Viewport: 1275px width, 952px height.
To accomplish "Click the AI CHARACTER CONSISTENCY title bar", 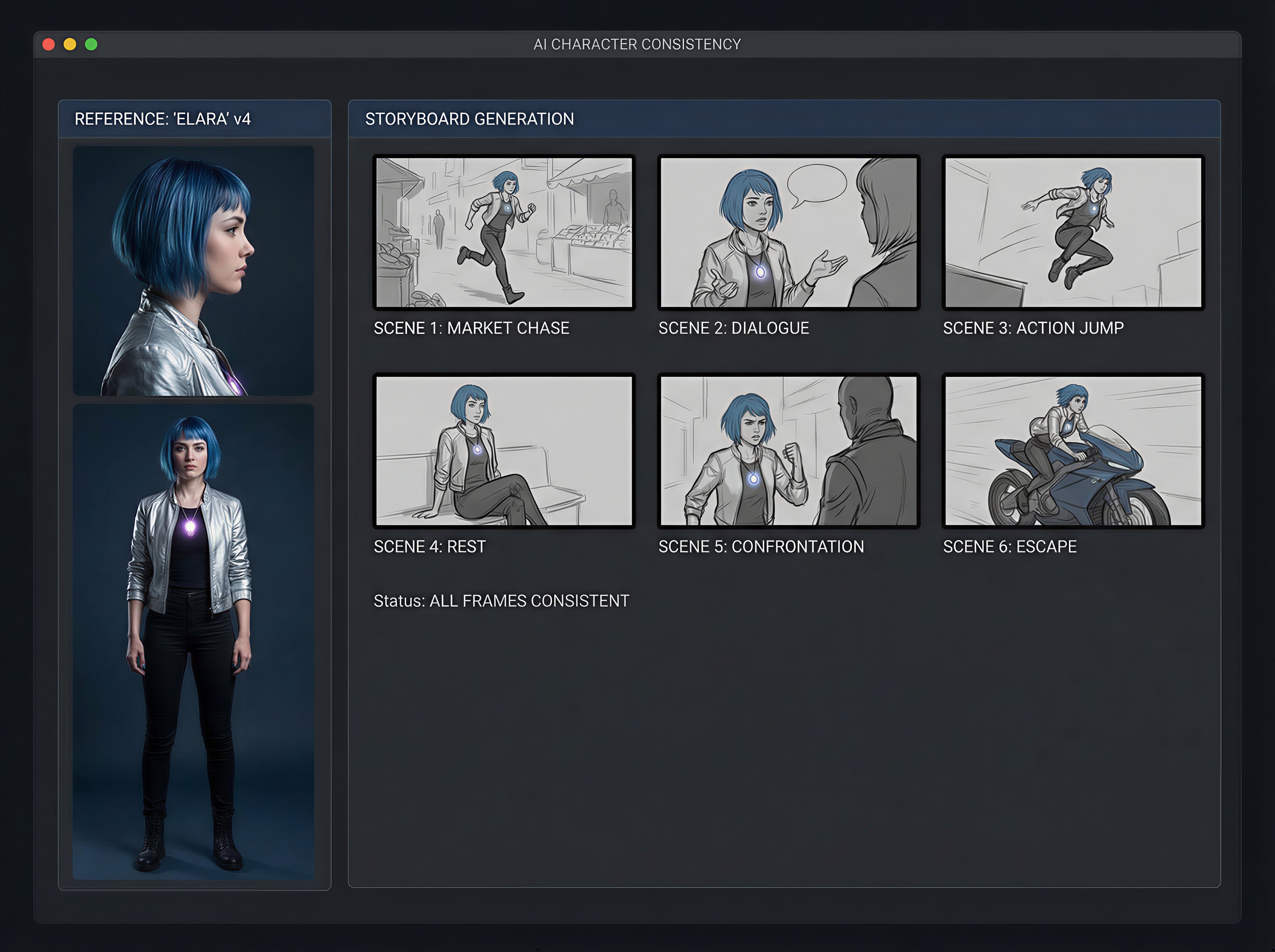I will [x=637, y=44].
